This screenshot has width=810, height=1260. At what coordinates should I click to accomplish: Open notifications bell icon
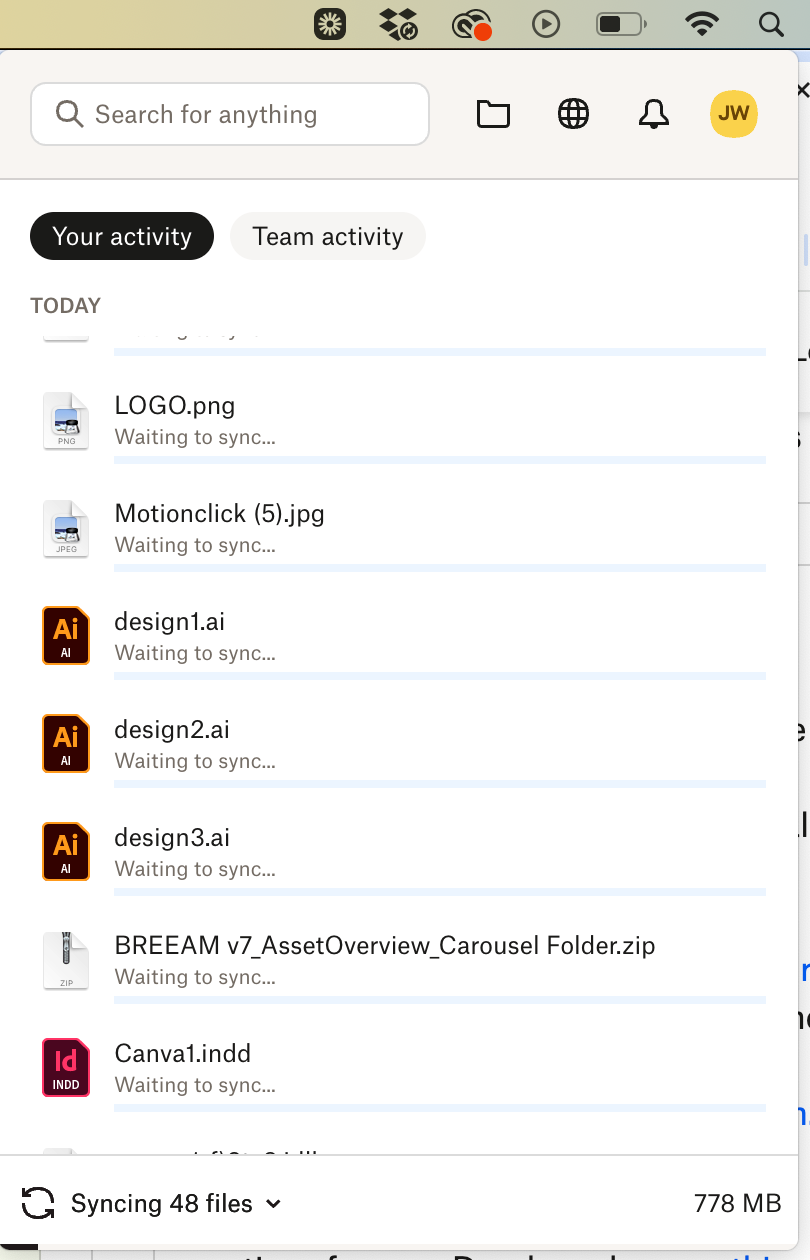click(653, 115)
